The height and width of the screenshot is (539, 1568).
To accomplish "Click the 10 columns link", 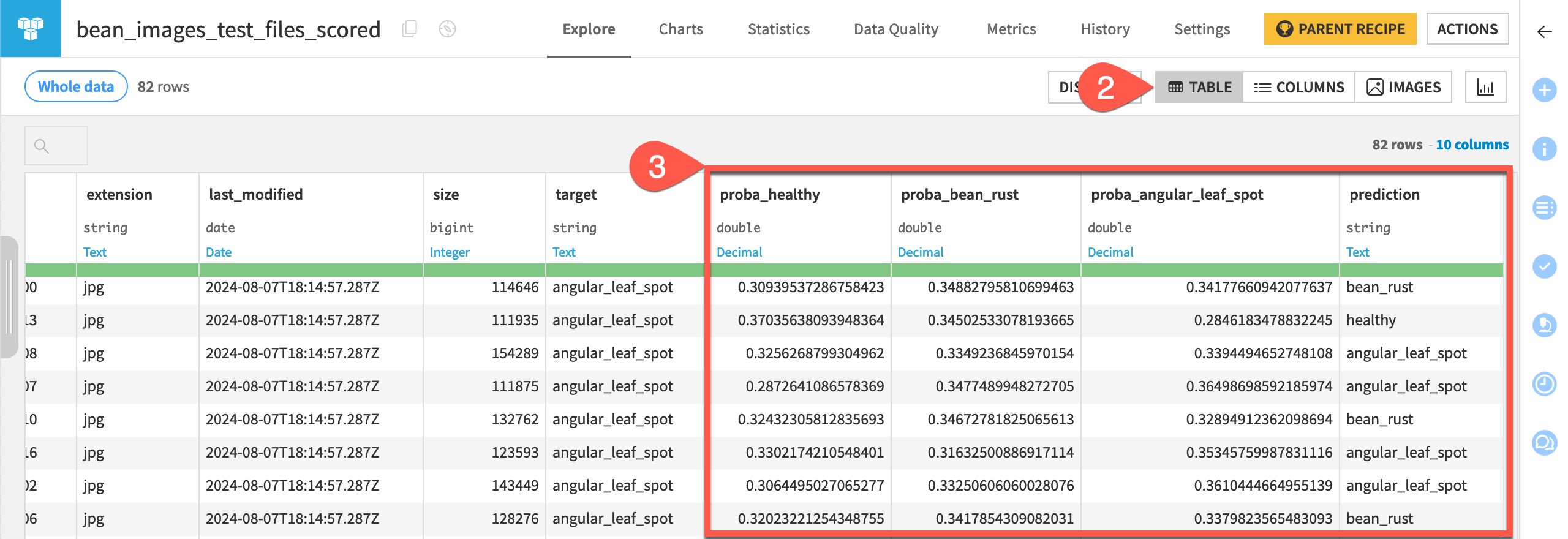I will [1472, 145].
